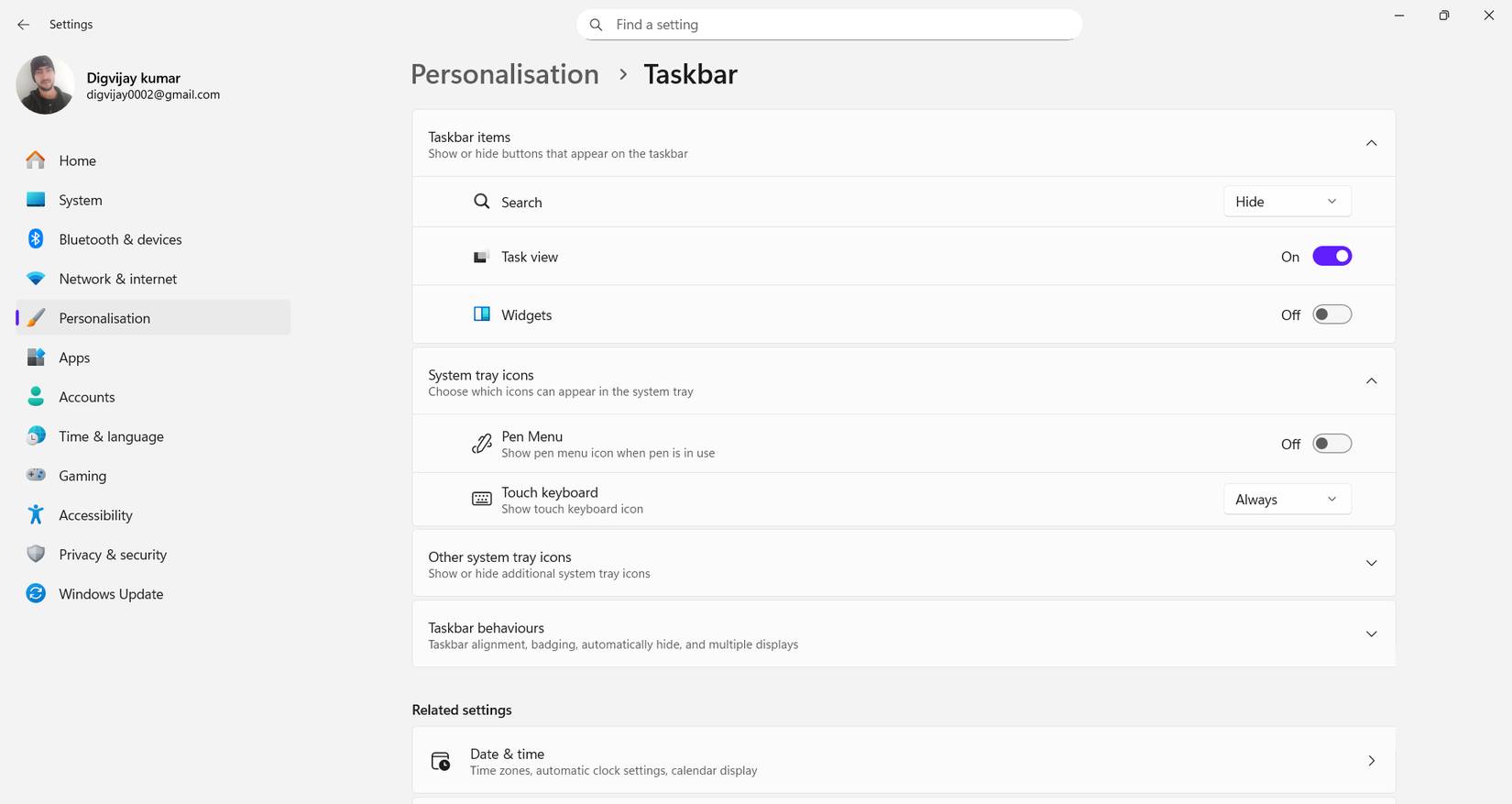Go to Time & language settings
The width and height of the screenshot is (1512, 804).
point(111,436)
